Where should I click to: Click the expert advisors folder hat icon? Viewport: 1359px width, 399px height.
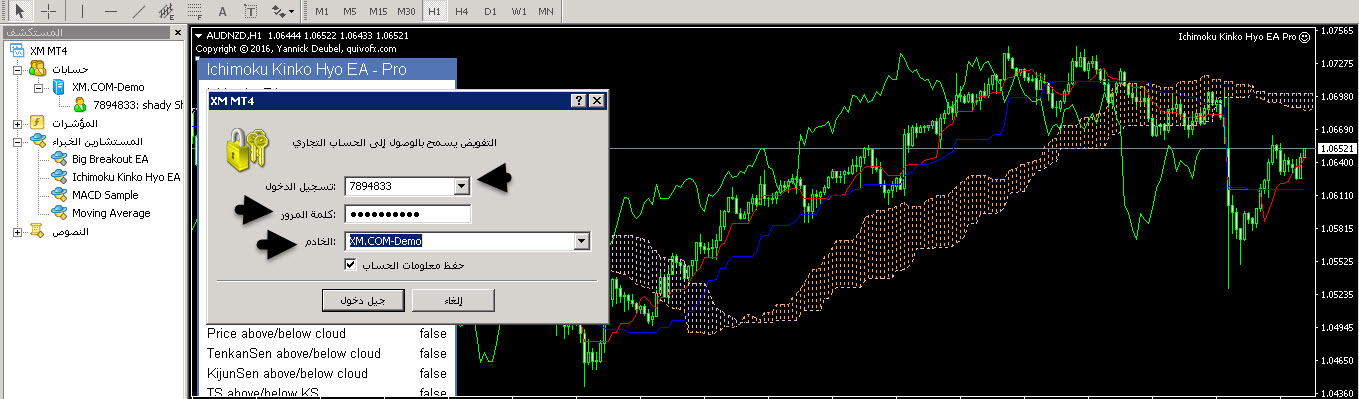(x=37, y=141)
